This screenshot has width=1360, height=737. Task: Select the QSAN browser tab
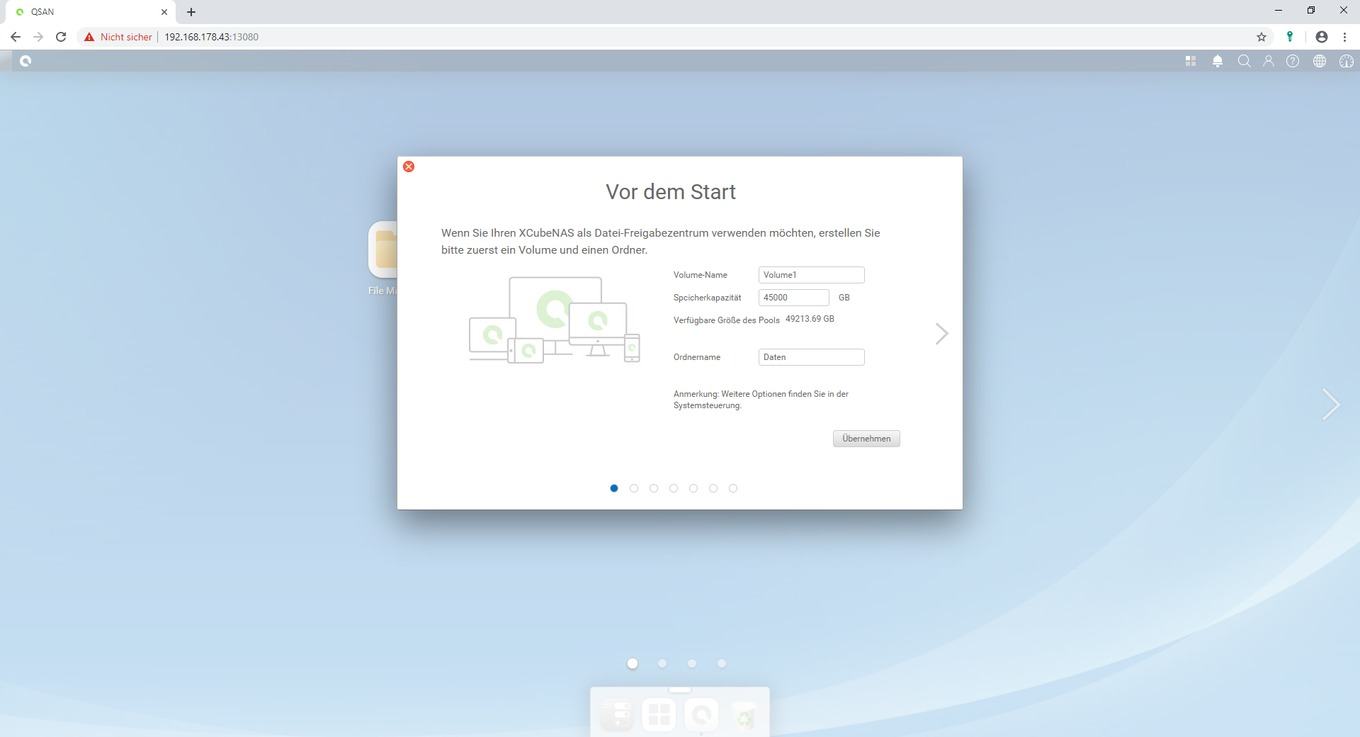(92, 12)
